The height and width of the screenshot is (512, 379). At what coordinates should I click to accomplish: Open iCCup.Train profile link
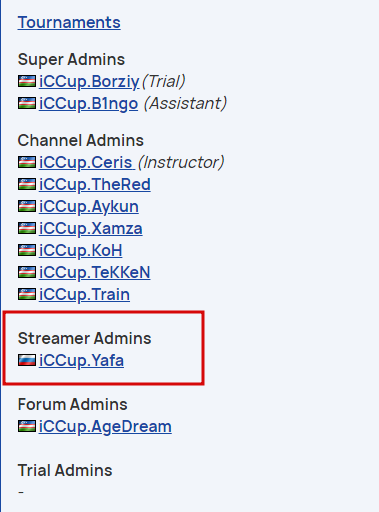click(84, 294)
